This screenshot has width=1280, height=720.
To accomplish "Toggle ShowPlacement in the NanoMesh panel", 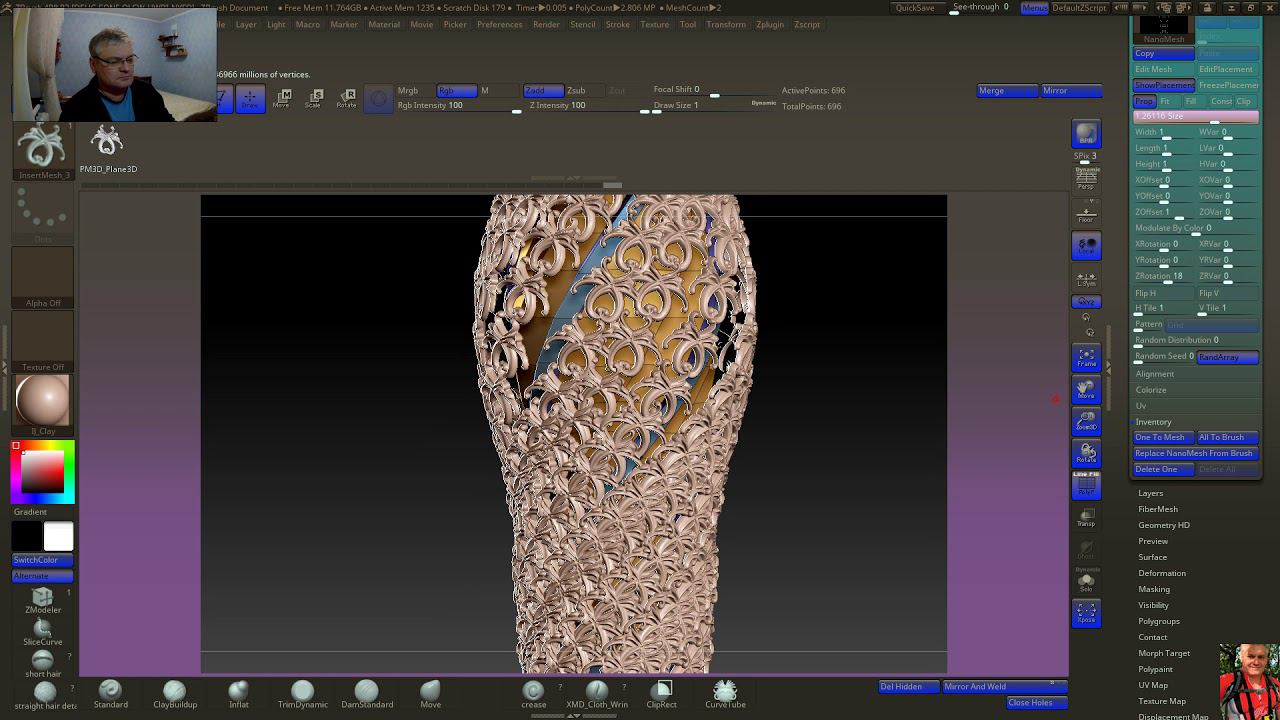I will (x=1163, y=85).
